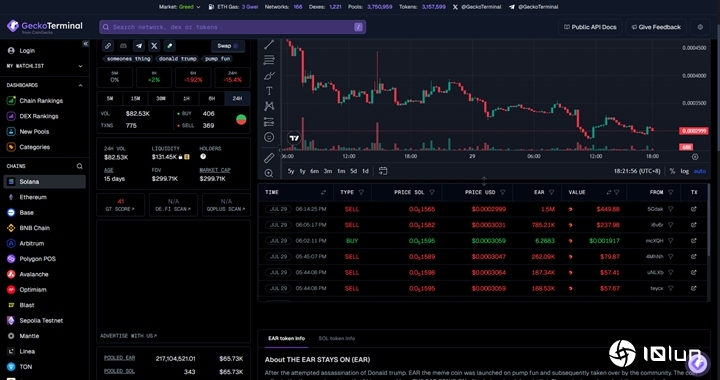Image resolution: width=720 pixels, height=380 pixels.
Task: Switch to the EAR token info tab
Action: [286, 338]
